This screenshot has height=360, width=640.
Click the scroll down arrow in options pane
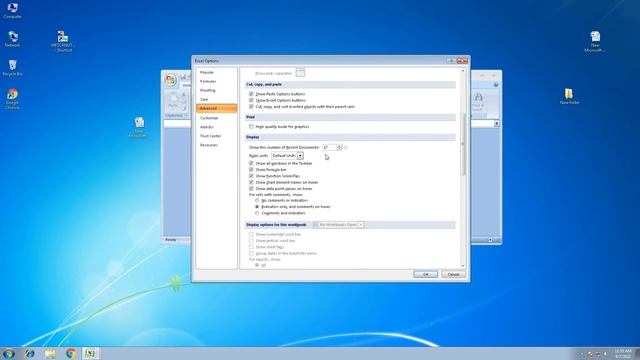[x=463, y=266]
